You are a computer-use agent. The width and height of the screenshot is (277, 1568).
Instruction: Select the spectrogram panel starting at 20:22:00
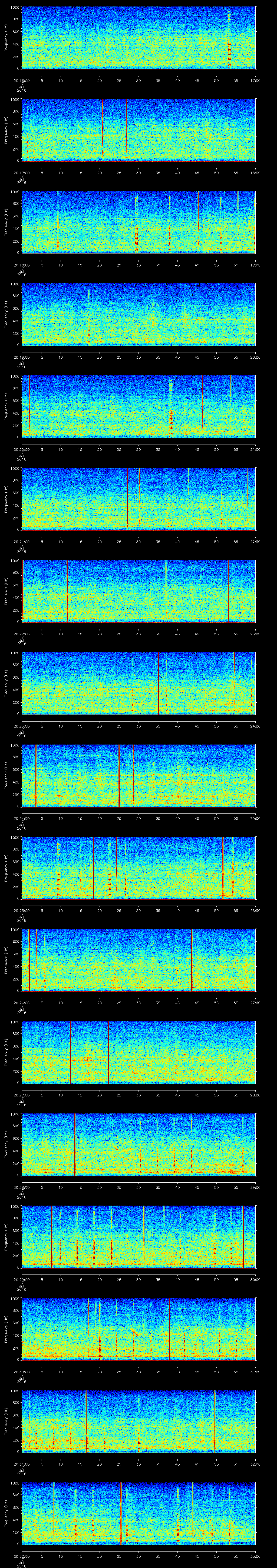coord(139,591)
